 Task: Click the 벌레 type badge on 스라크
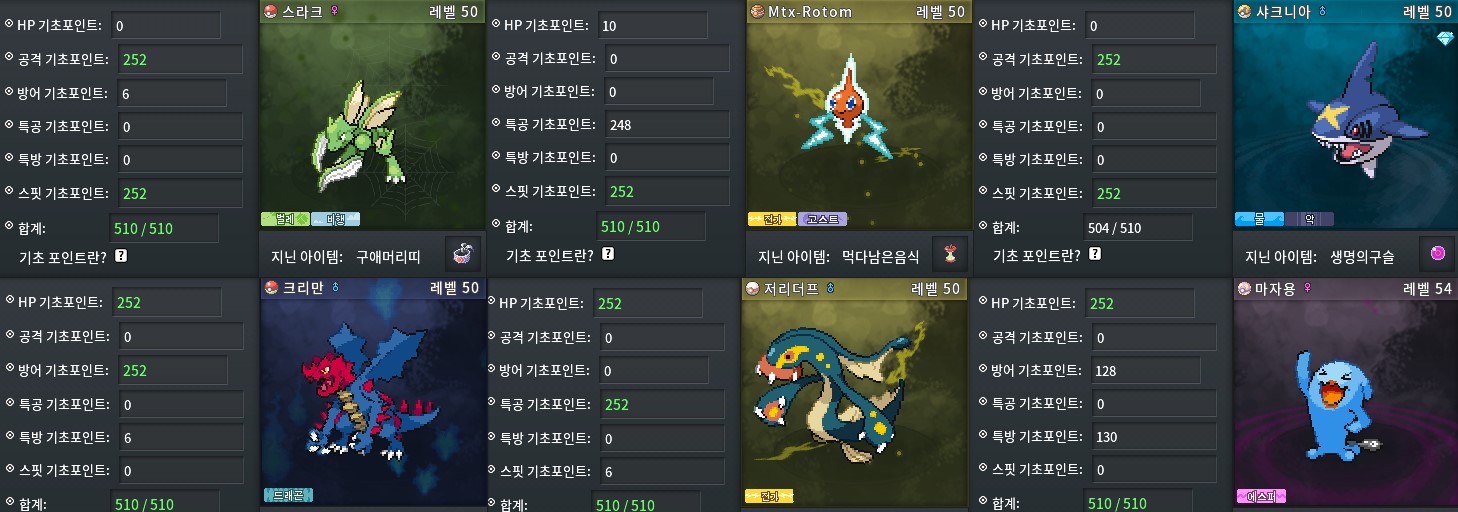click(285, 218)
